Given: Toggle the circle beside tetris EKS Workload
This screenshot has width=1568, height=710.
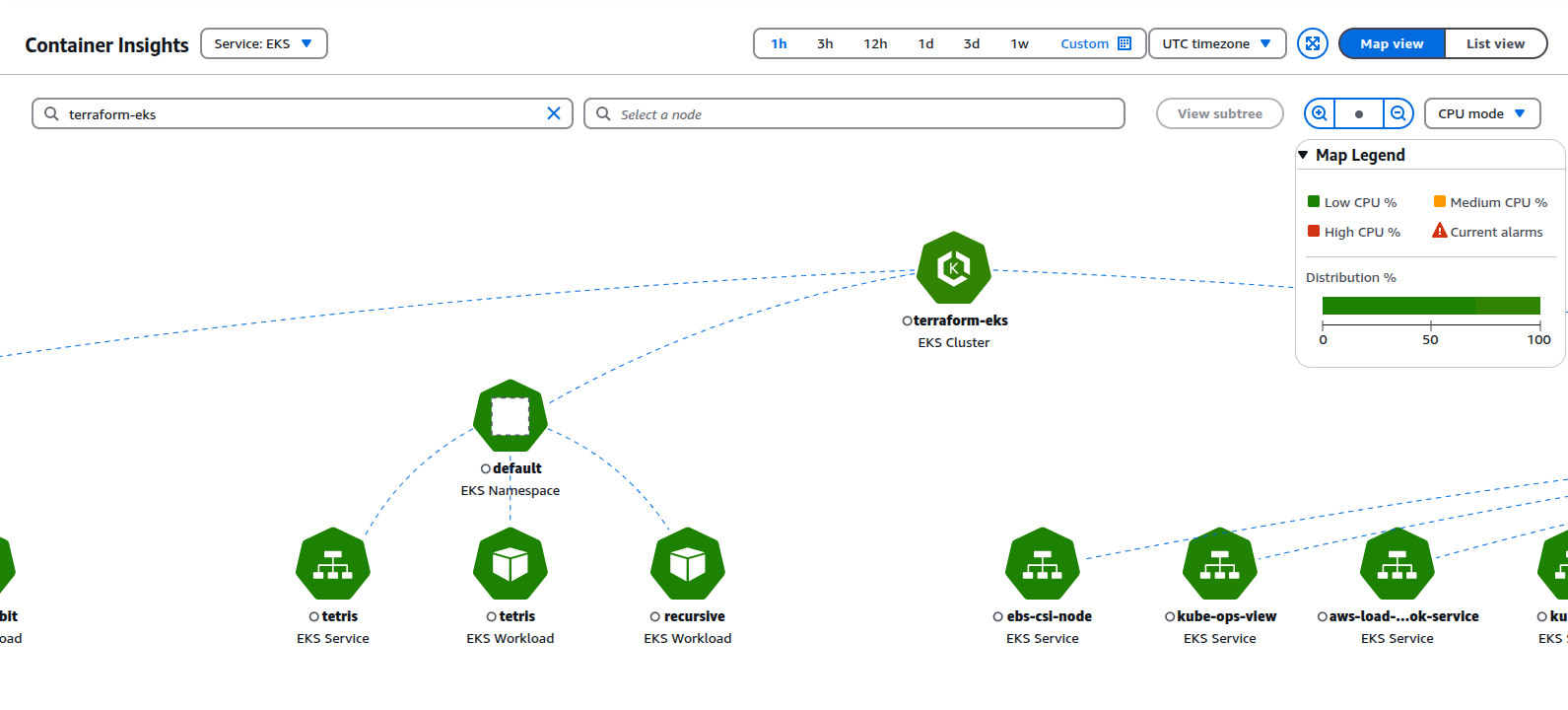Looking at the screenshot, I should [x=492, y=617].
